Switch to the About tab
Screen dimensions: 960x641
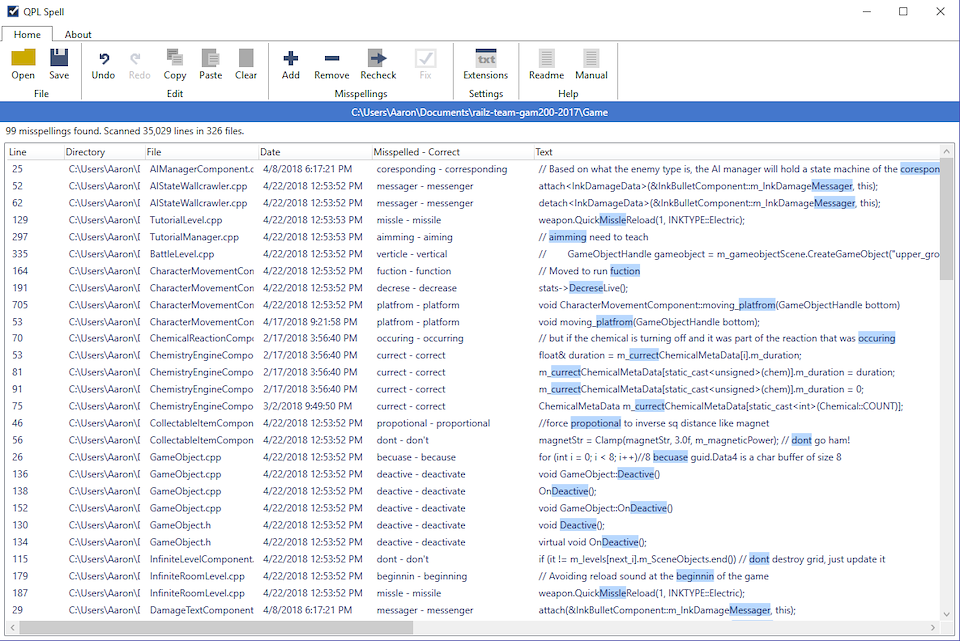coord(78,34)
